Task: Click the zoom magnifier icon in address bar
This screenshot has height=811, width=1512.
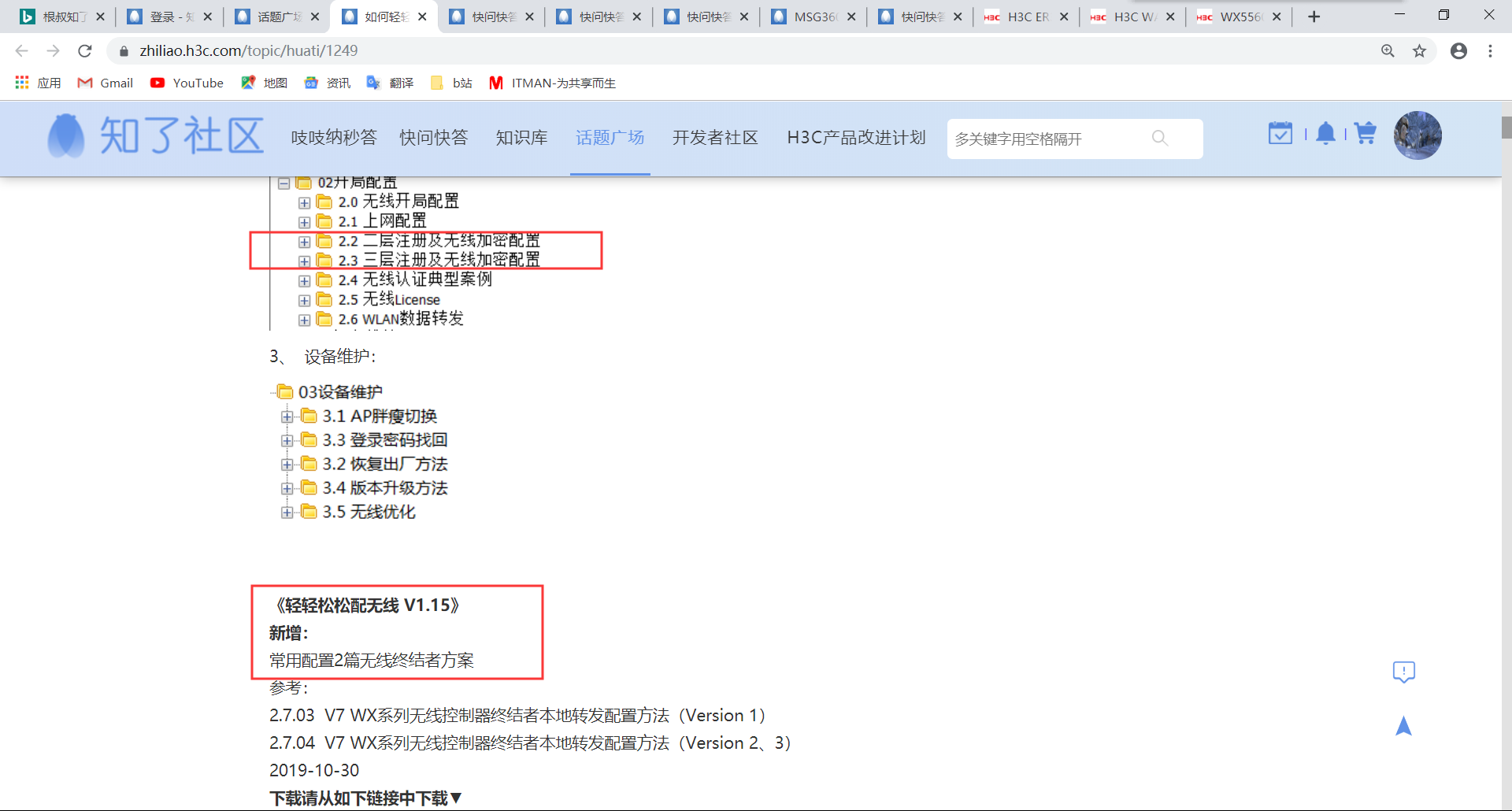Action: 1388,51
